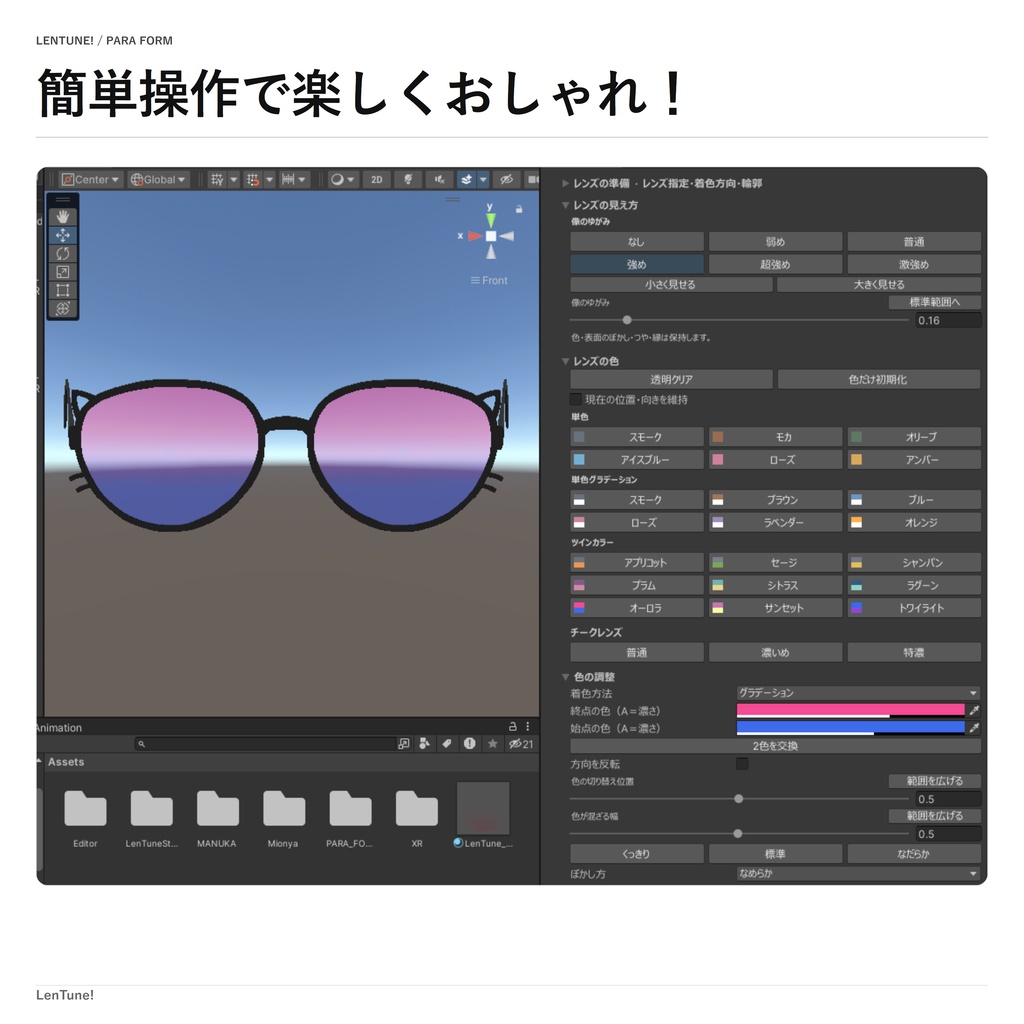This screenshot has width=1024, height=1024.
Task: Switch to the Animation tab
Action: (x=59, y=728)
